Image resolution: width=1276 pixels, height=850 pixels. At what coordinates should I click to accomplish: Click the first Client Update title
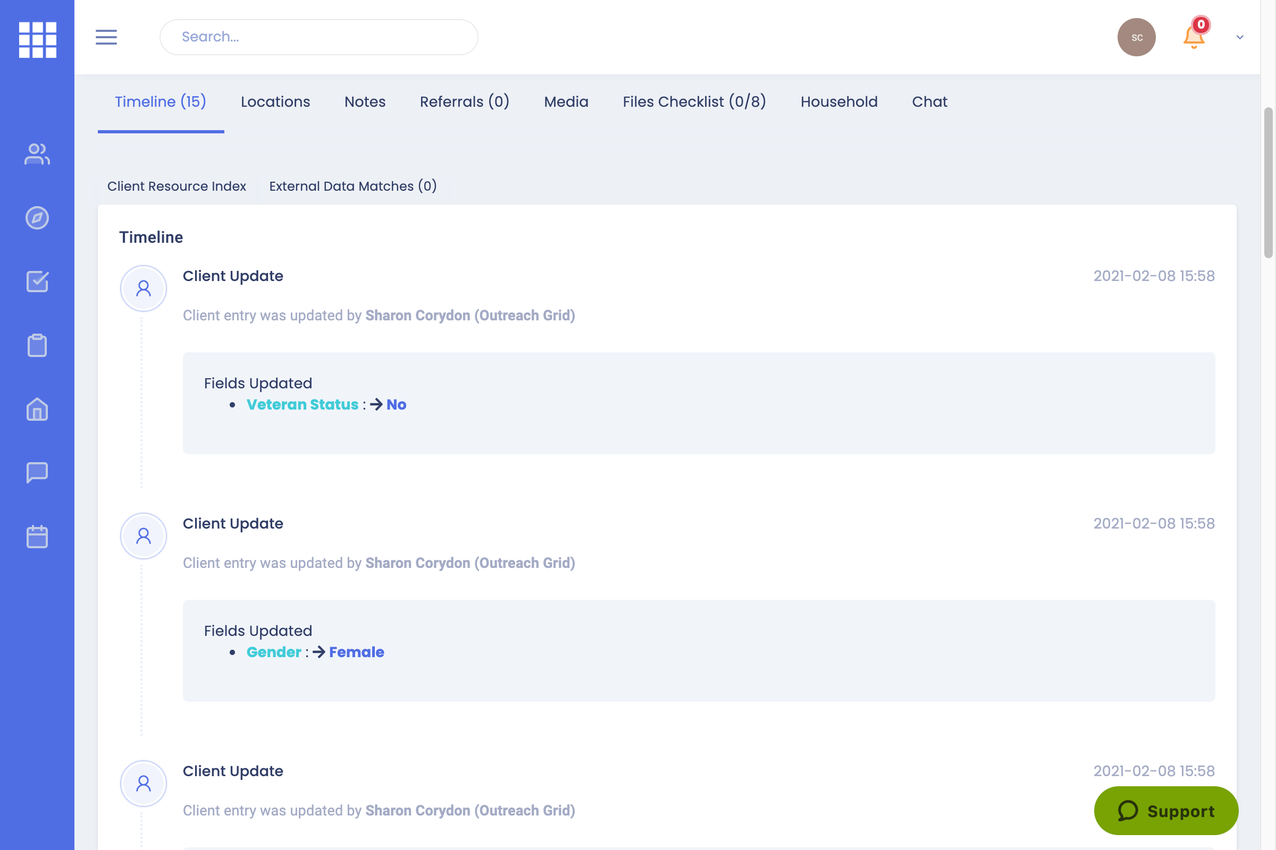point(233,276)
